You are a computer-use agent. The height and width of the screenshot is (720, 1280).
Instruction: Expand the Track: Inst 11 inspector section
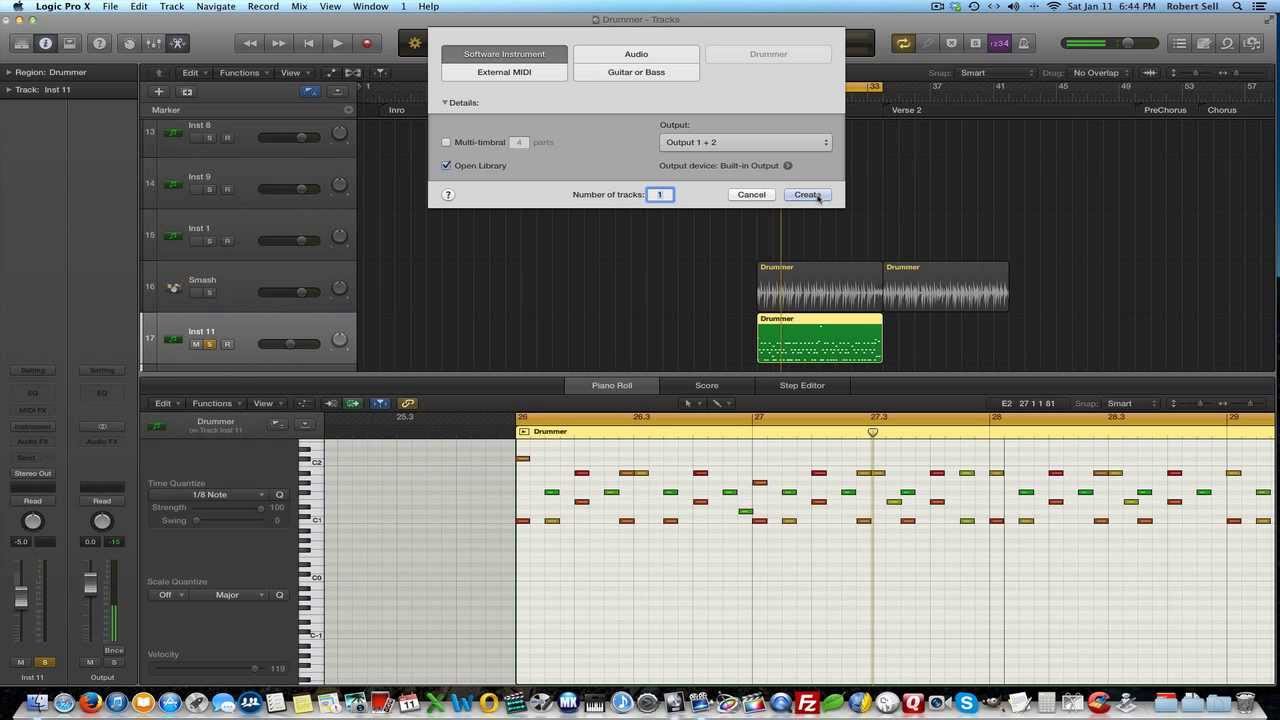pos(8,90)
